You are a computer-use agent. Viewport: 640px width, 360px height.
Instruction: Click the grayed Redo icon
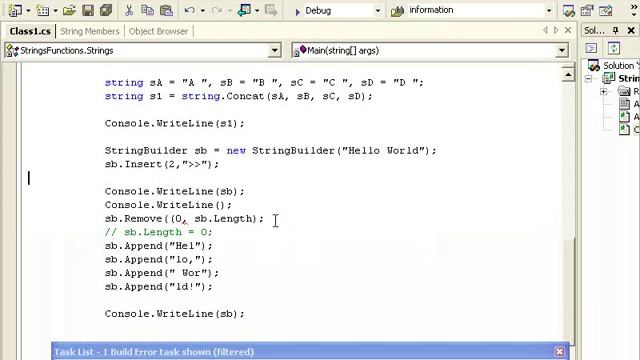coord(217,10)
